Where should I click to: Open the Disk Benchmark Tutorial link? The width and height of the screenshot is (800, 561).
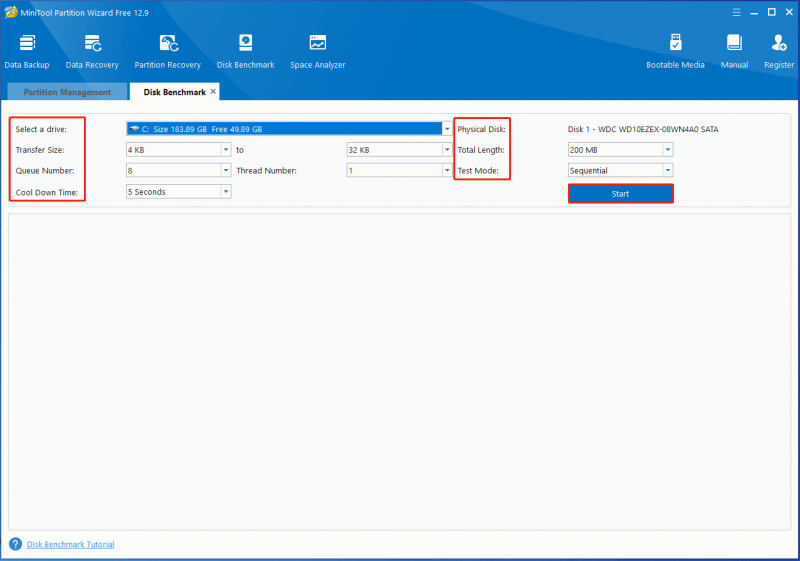pos(70,544)
